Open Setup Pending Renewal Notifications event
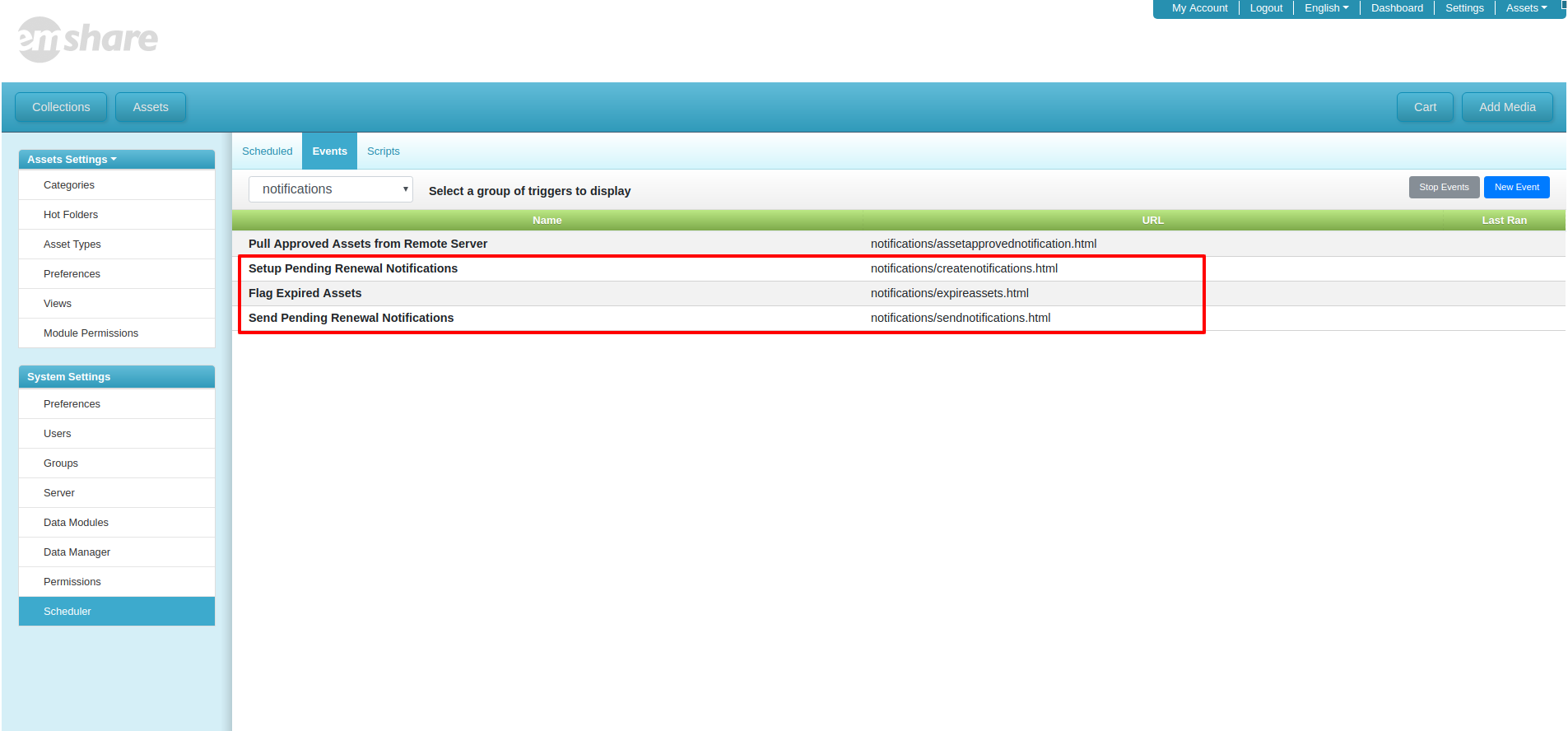 coord(353,268)
